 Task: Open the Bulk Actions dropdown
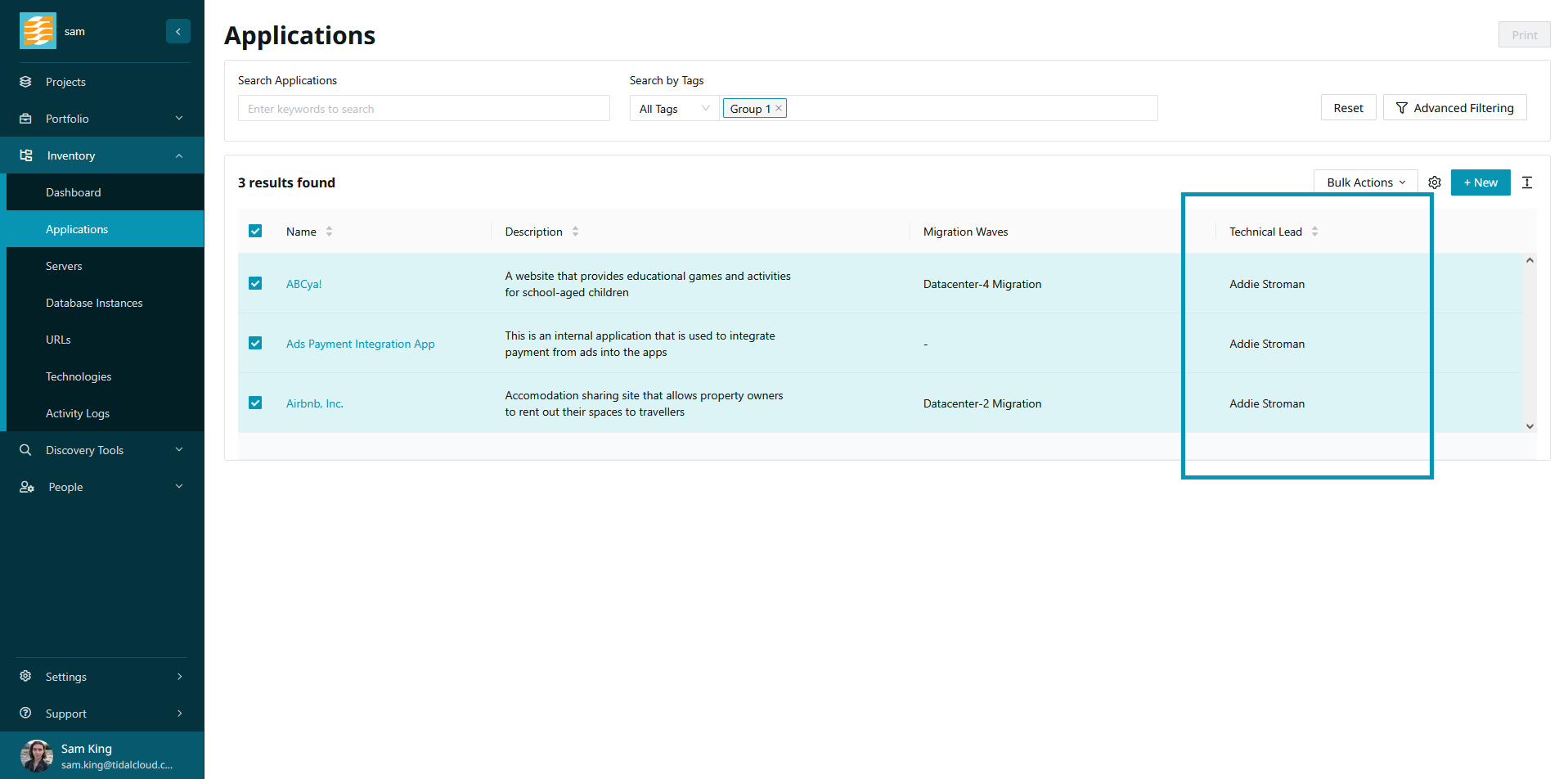(x=1365, y=182)
